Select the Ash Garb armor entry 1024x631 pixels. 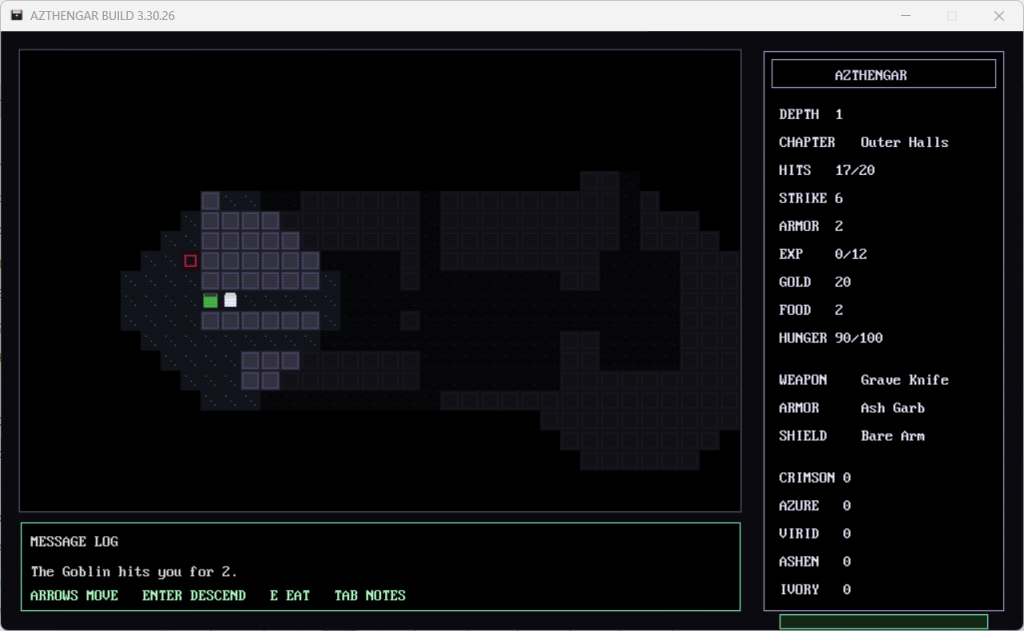click(x=892, y=408)
